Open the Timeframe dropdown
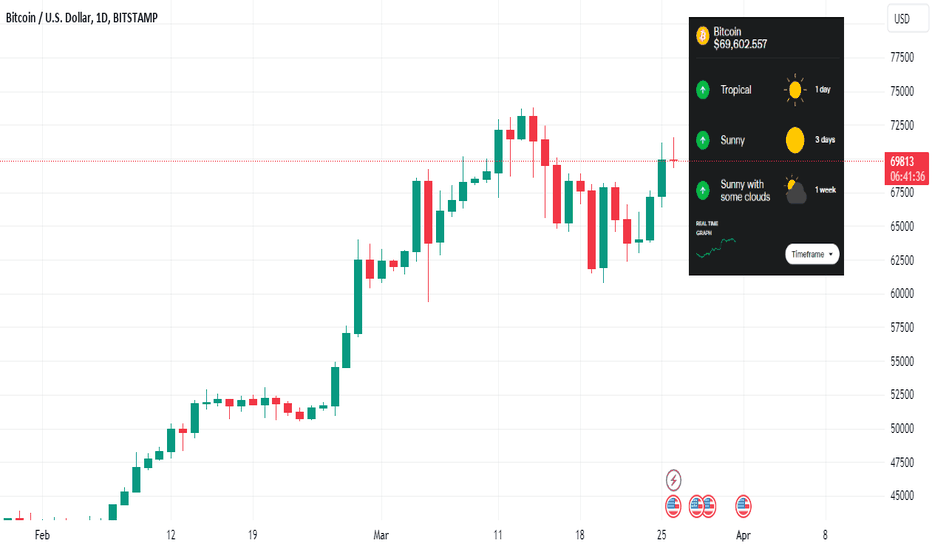The image size is (932, 550). [x=812, y=254]
